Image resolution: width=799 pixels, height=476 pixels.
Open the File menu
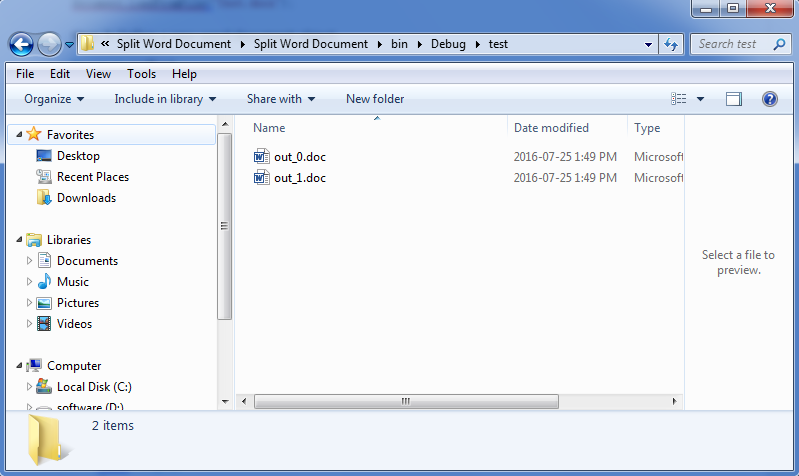click(x=25, y=74)
